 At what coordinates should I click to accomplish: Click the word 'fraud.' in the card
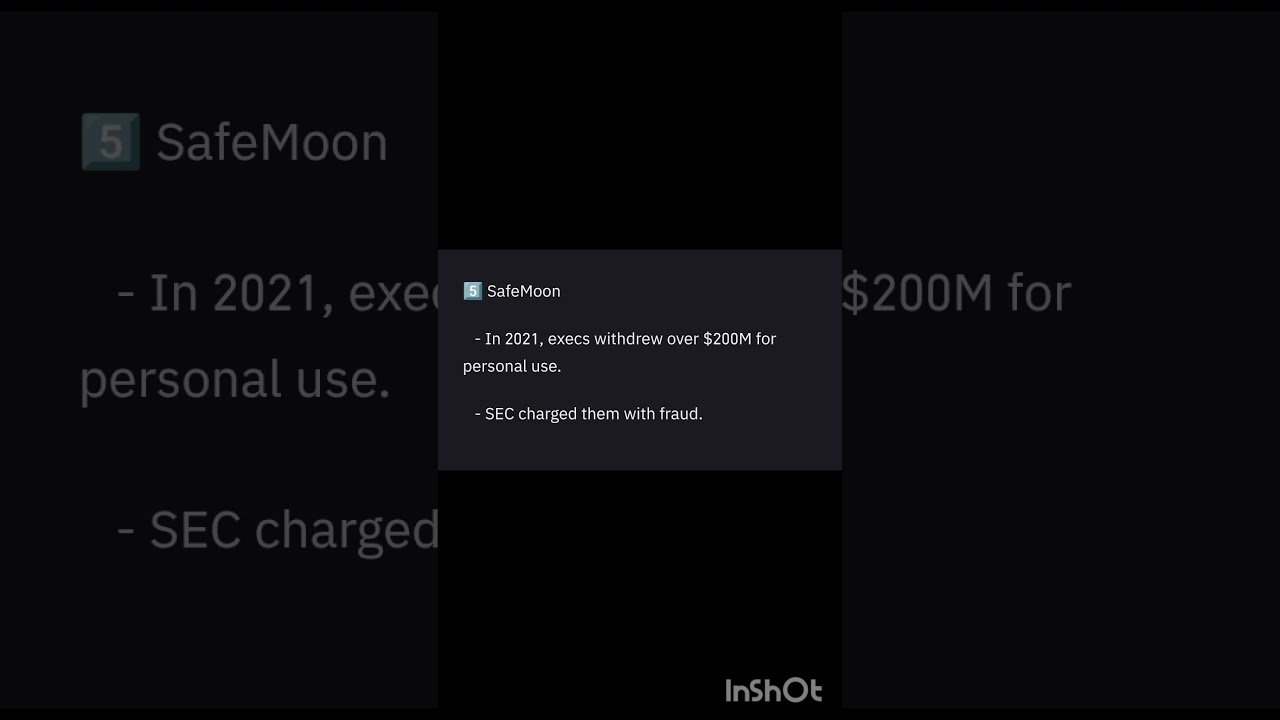[681, 414]
